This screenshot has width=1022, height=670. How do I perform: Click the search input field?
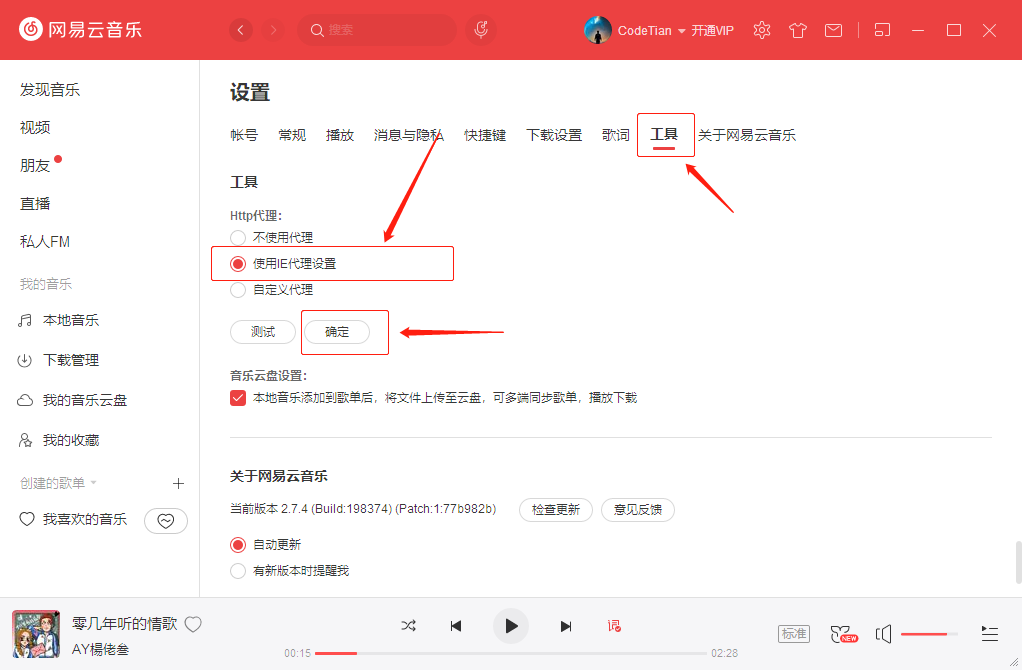pyautogui.click(x=377, y=30)
